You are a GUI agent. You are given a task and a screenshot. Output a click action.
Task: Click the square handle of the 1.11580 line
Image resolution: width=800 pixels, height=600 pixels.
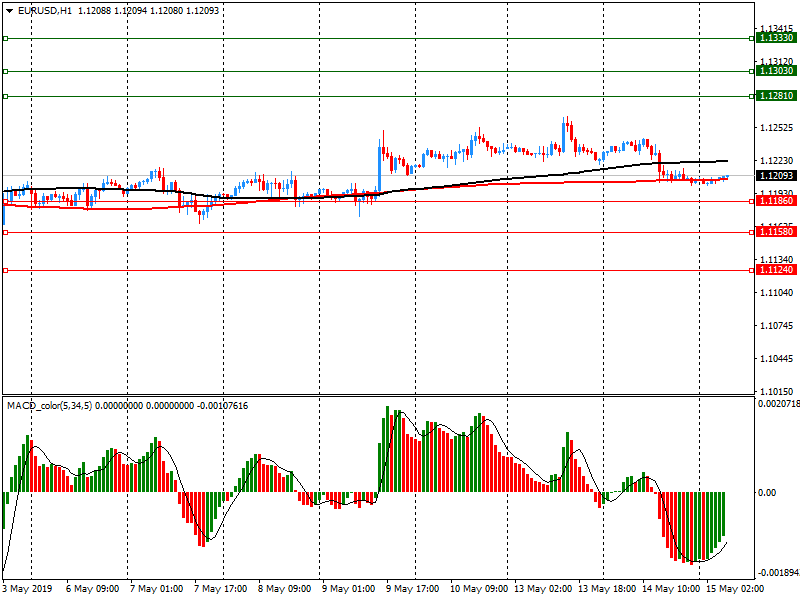(6, 232)
